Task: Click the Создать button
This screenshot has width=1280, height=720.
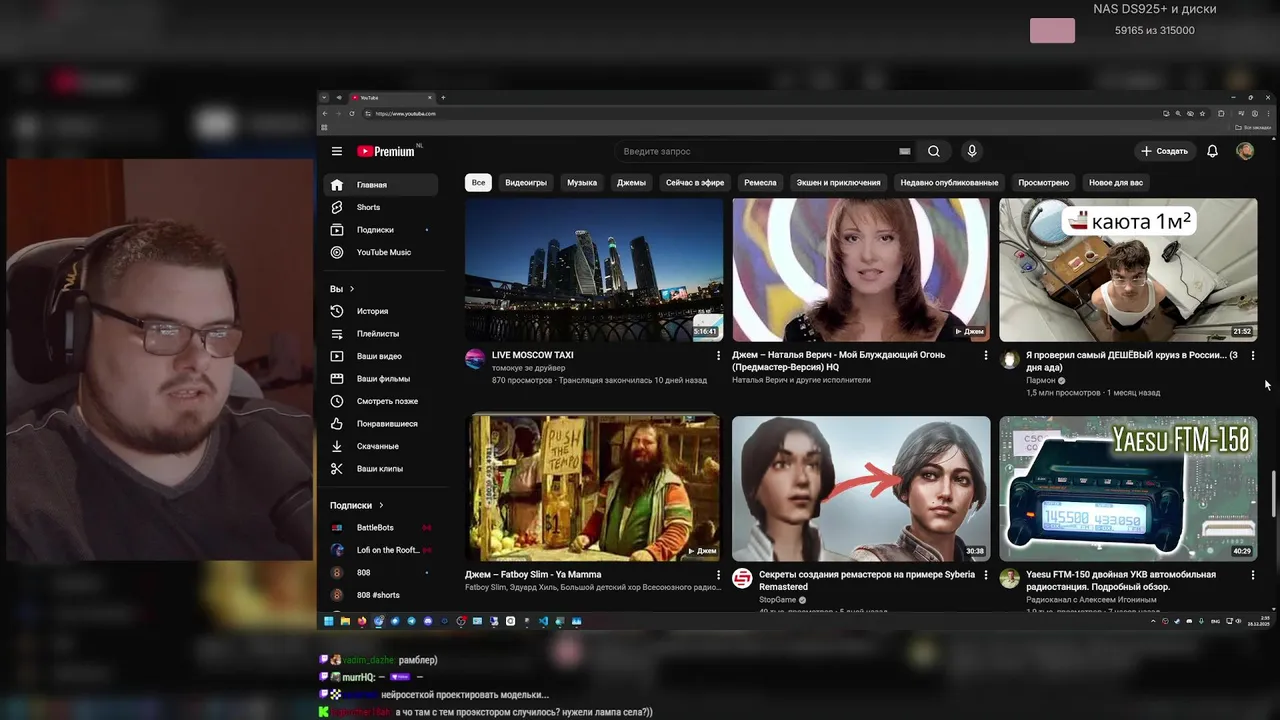Action: pyautogui.click(x=1165, y=151)
